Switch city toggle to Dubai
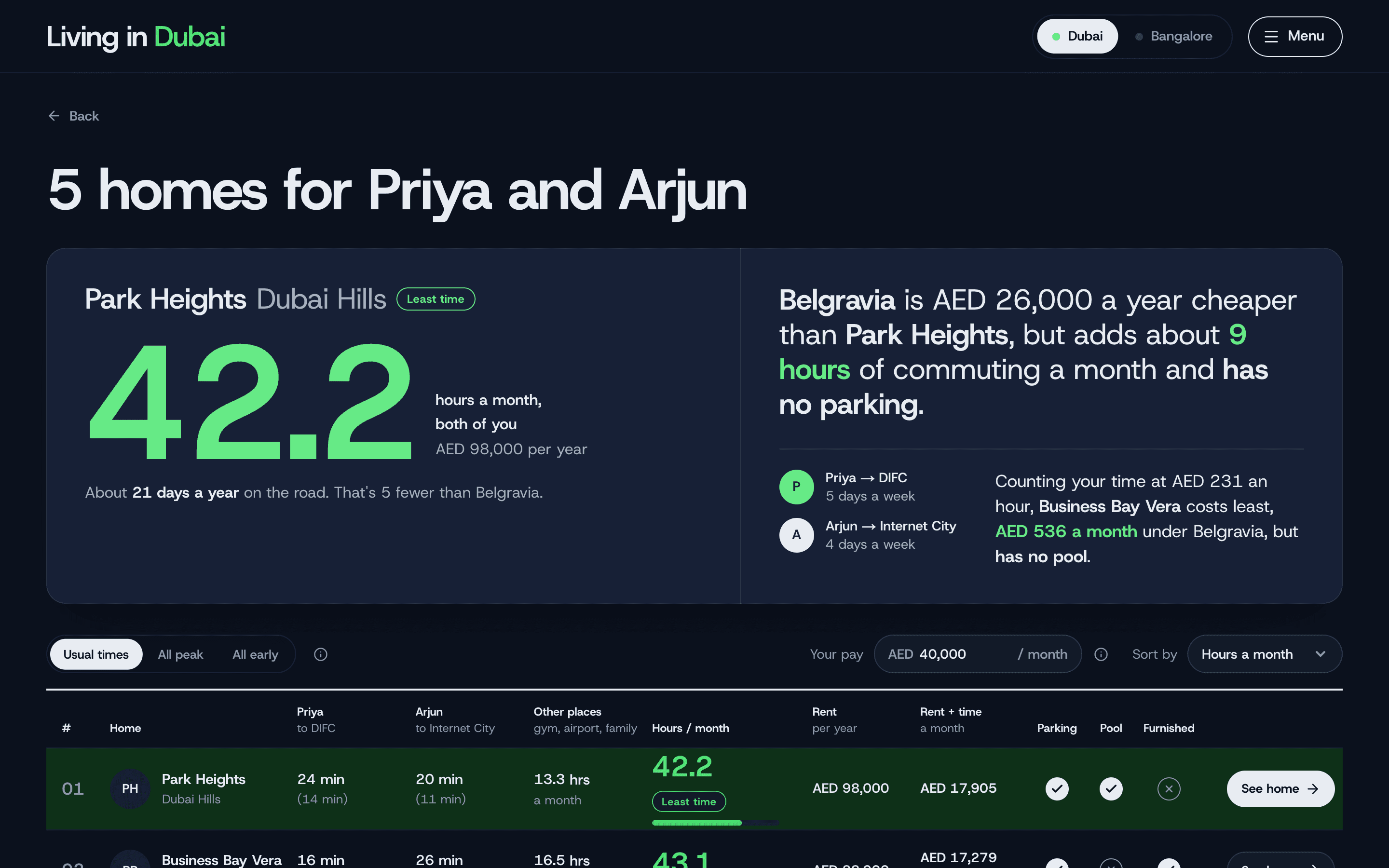1389x868 pixels. point(1077,36)
